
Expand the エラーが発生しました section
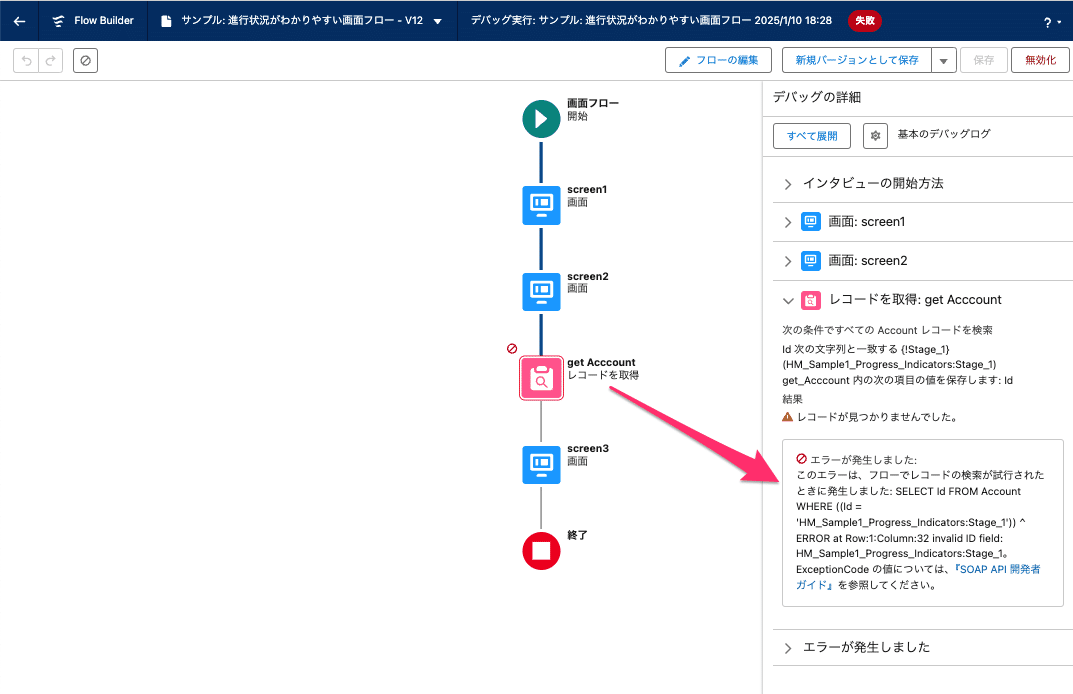[788, 647]
